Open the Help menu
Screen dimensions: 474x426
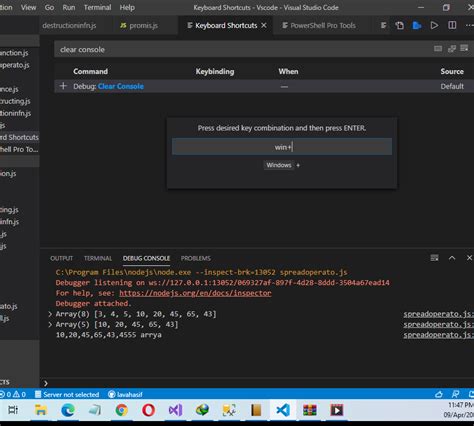127,7
